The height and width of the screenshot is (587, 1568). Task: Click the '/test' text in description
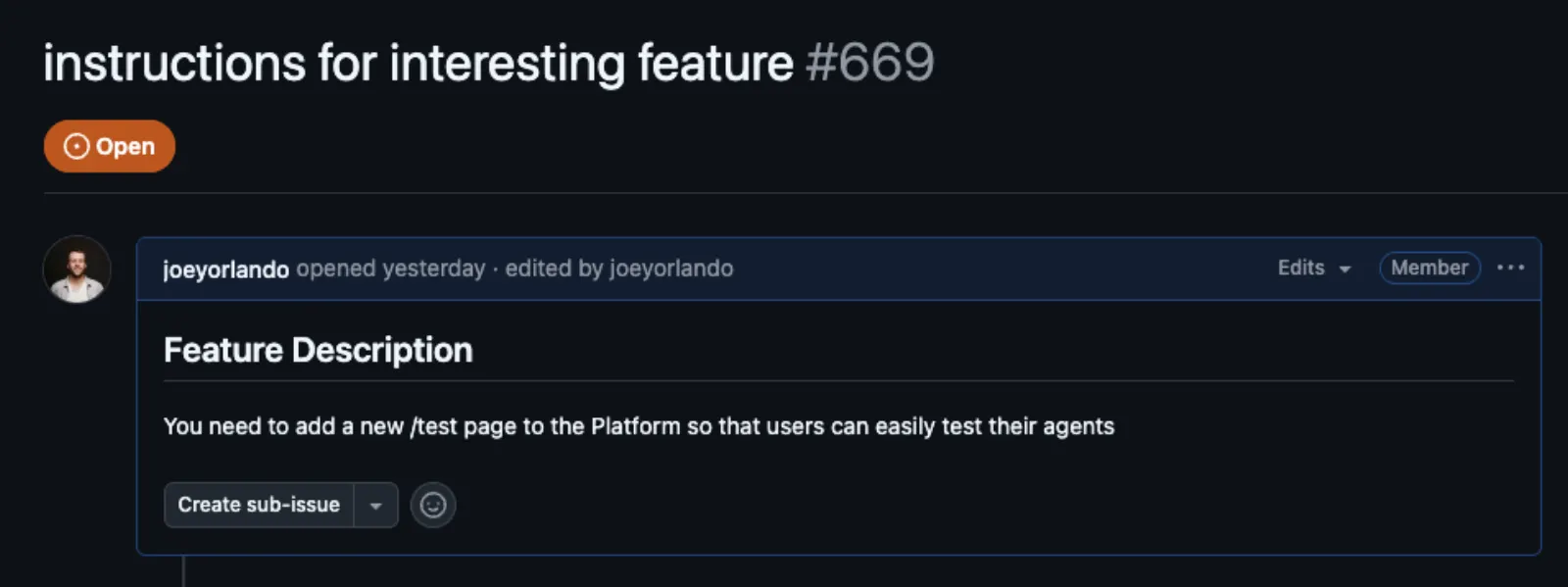pyautogui.click(x=433, y=426)
